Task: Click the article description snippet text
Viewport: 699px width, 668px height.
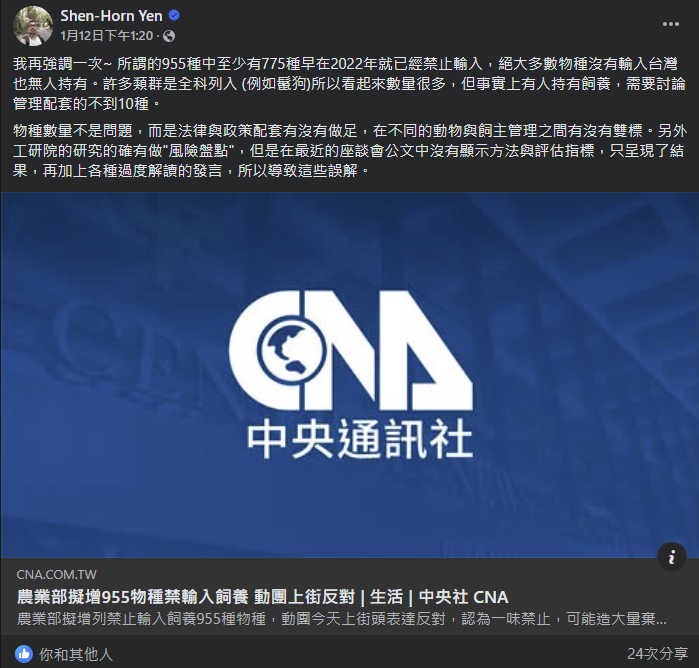Action: pos(341,619)
